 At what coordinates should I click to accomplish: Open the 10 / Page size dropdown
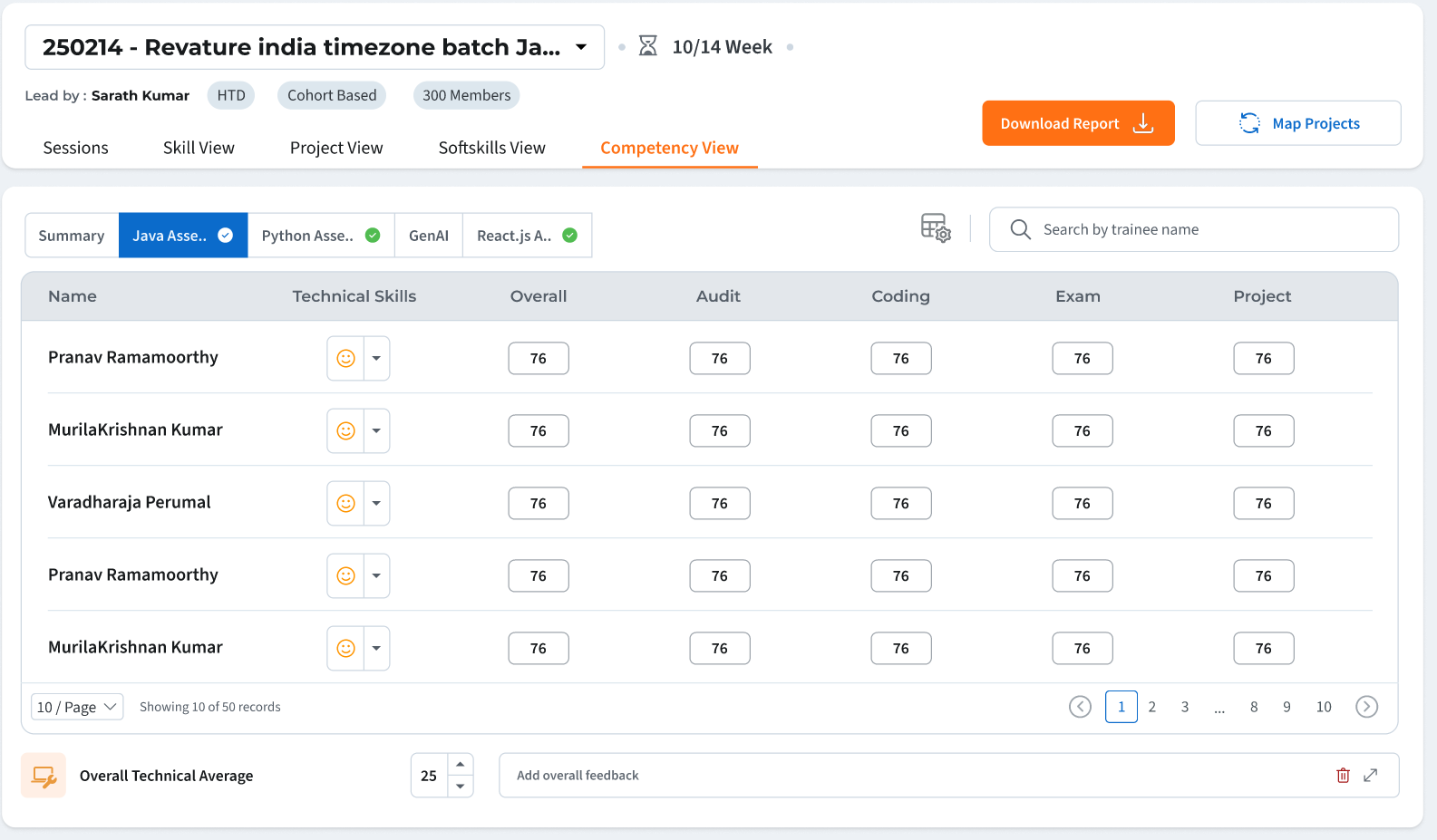pyautogui.click(x=77, y=707)
